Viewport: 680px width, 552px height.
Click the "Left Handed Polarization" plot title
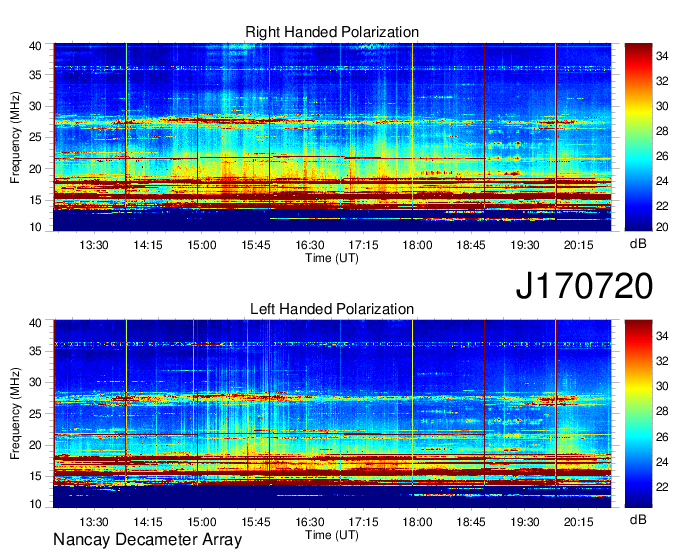[x=332, y=309]
